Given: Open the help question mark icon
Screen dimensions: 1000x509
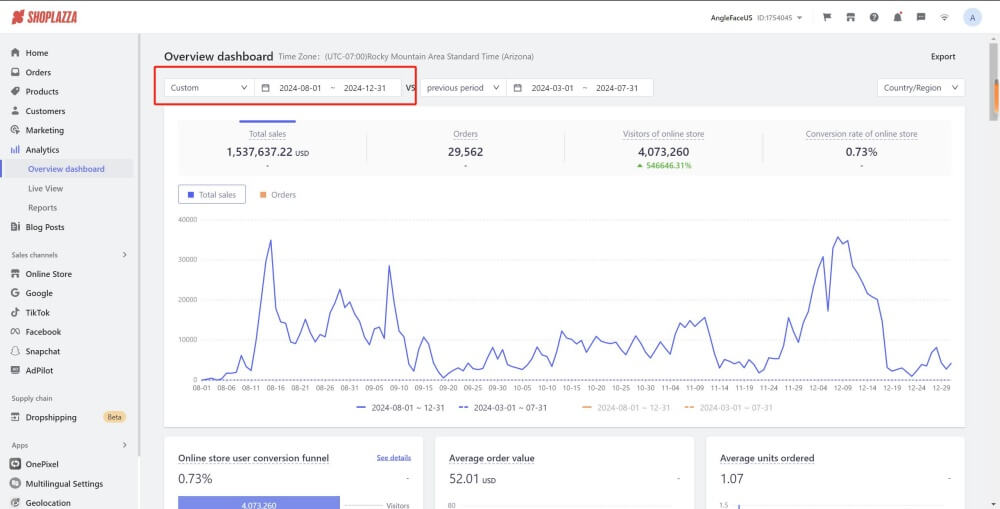Looking at the screenshot, I should click(874, 17).
